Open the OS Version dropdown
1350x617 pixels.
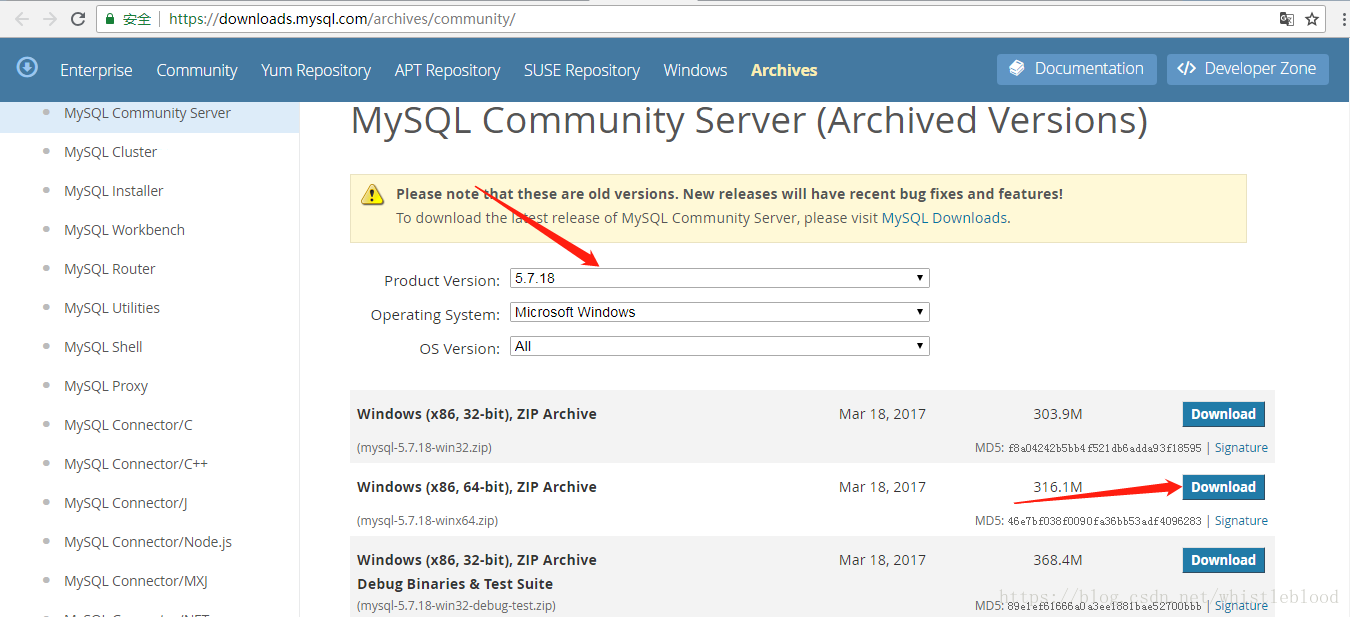(720, 346)
